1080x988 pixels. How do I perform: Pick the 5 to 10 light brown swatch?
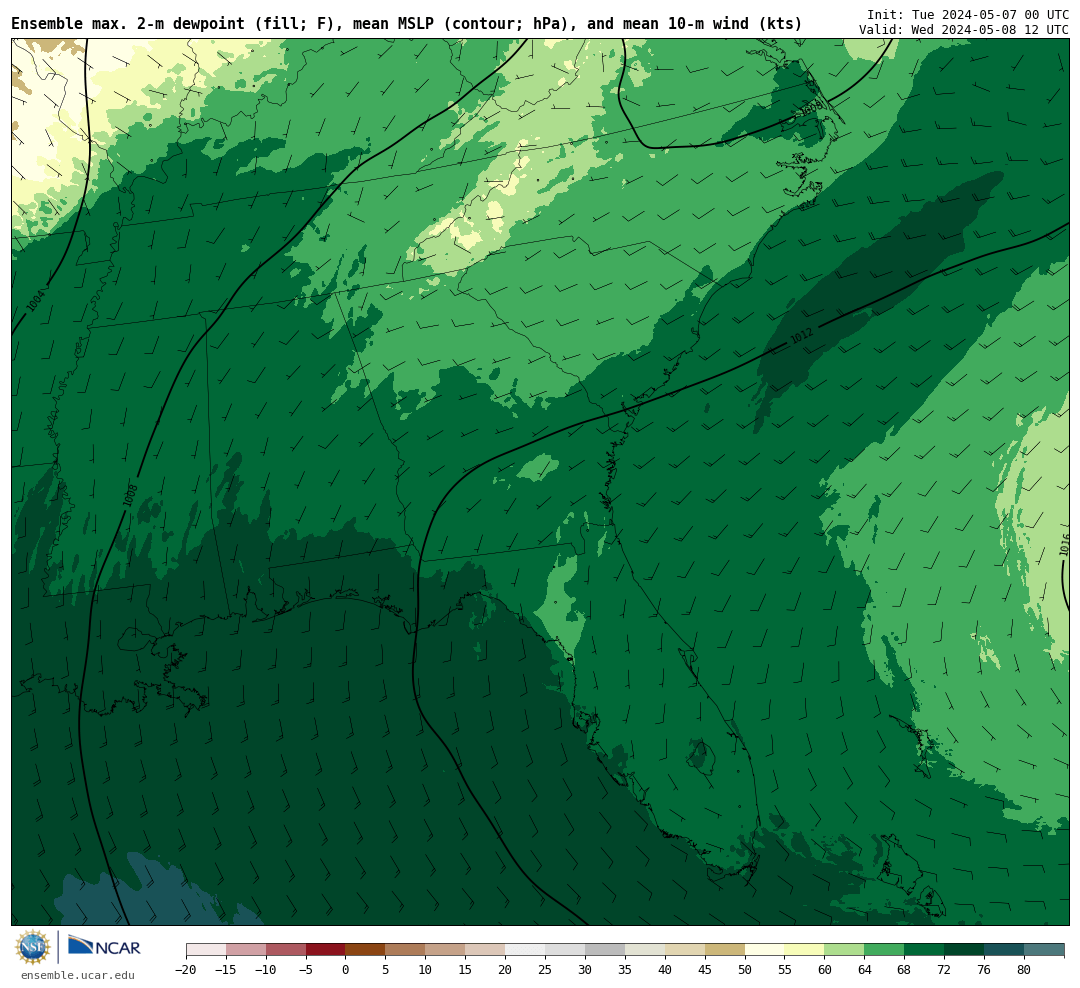click(x=406, y=950)
